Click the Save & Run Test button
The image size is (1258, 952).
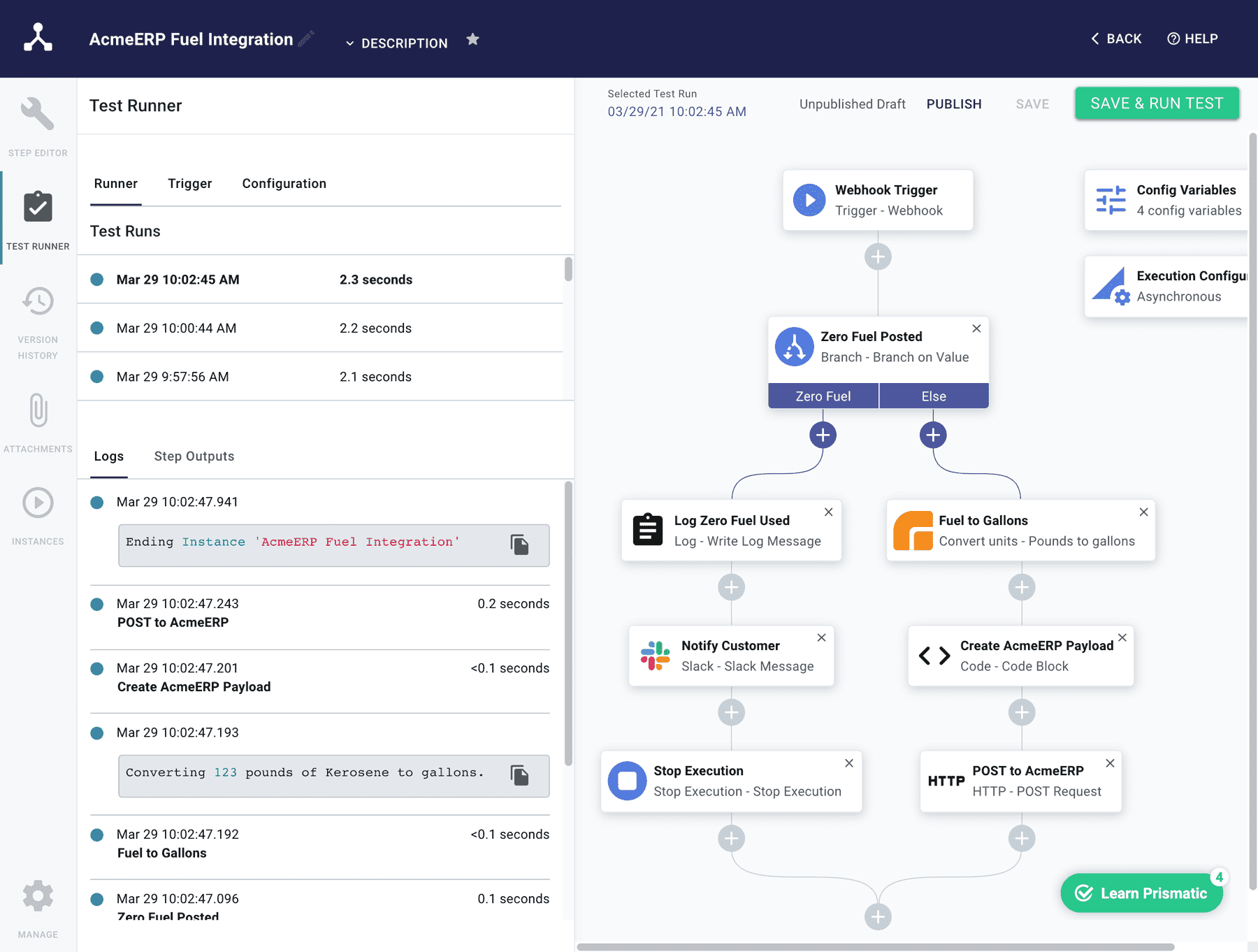1157,103
